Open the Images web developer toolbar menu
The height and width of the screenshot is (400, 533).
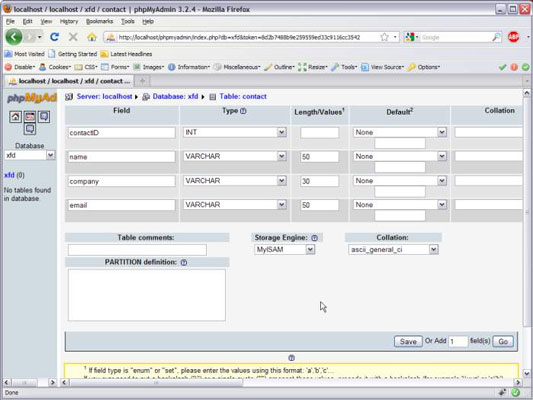(149, 67)
